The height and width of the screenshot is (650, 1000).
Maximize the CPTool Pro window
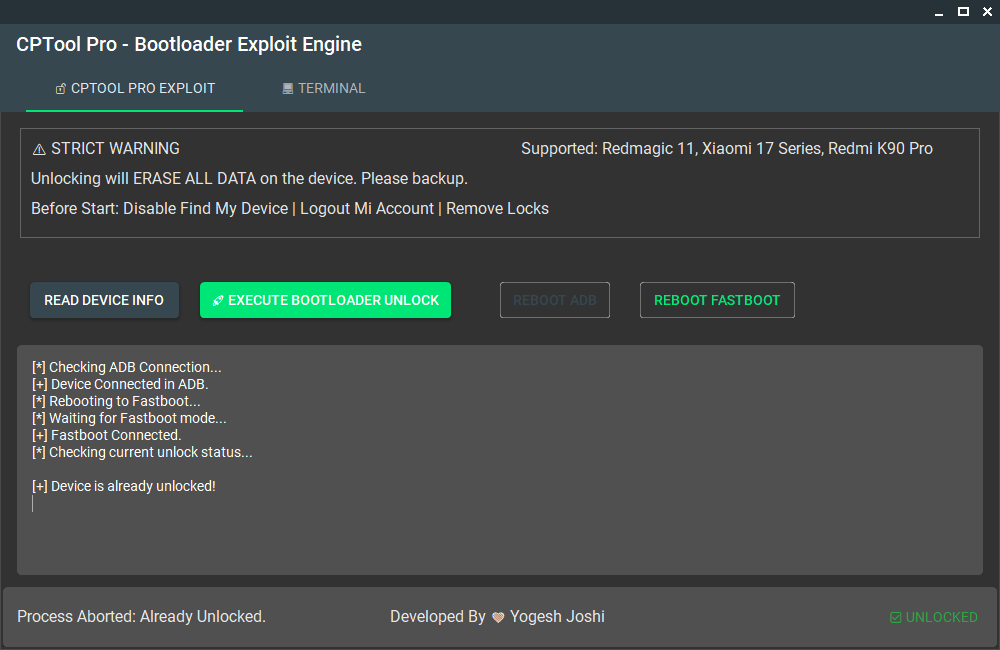tap(963, 12)
